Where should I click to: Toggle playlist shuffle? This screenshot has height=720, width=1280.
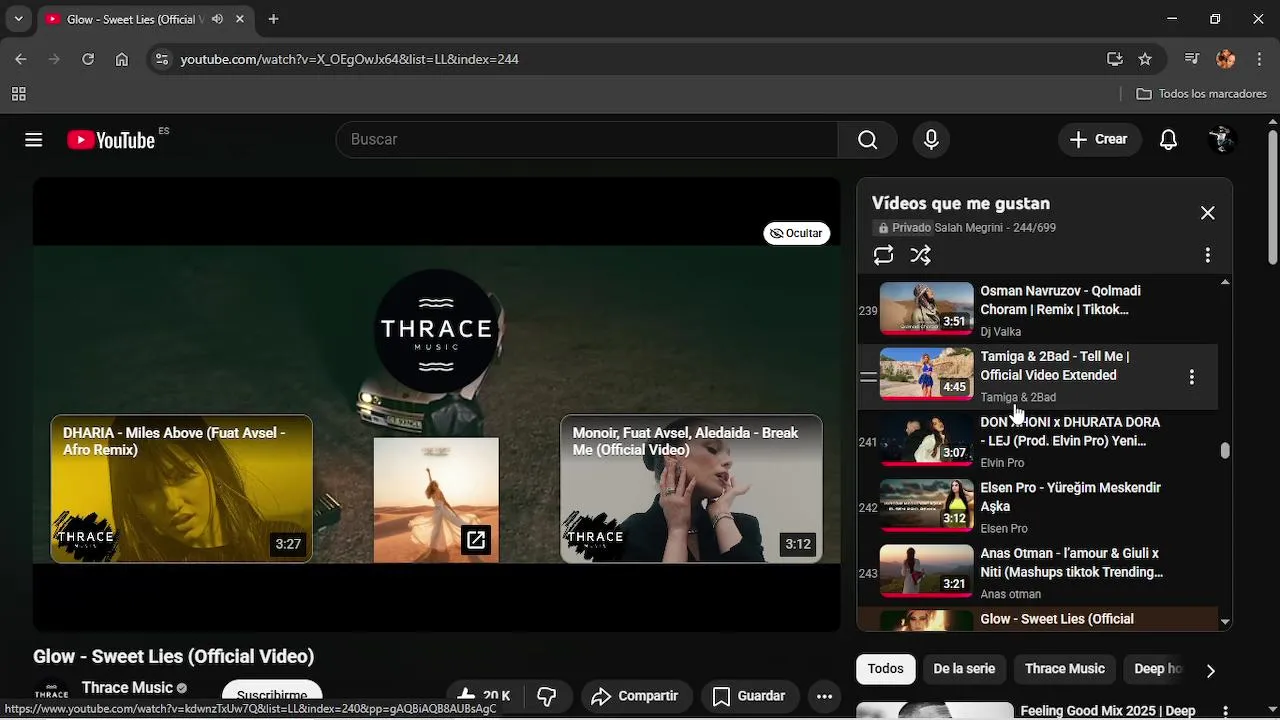click(921, 255)
